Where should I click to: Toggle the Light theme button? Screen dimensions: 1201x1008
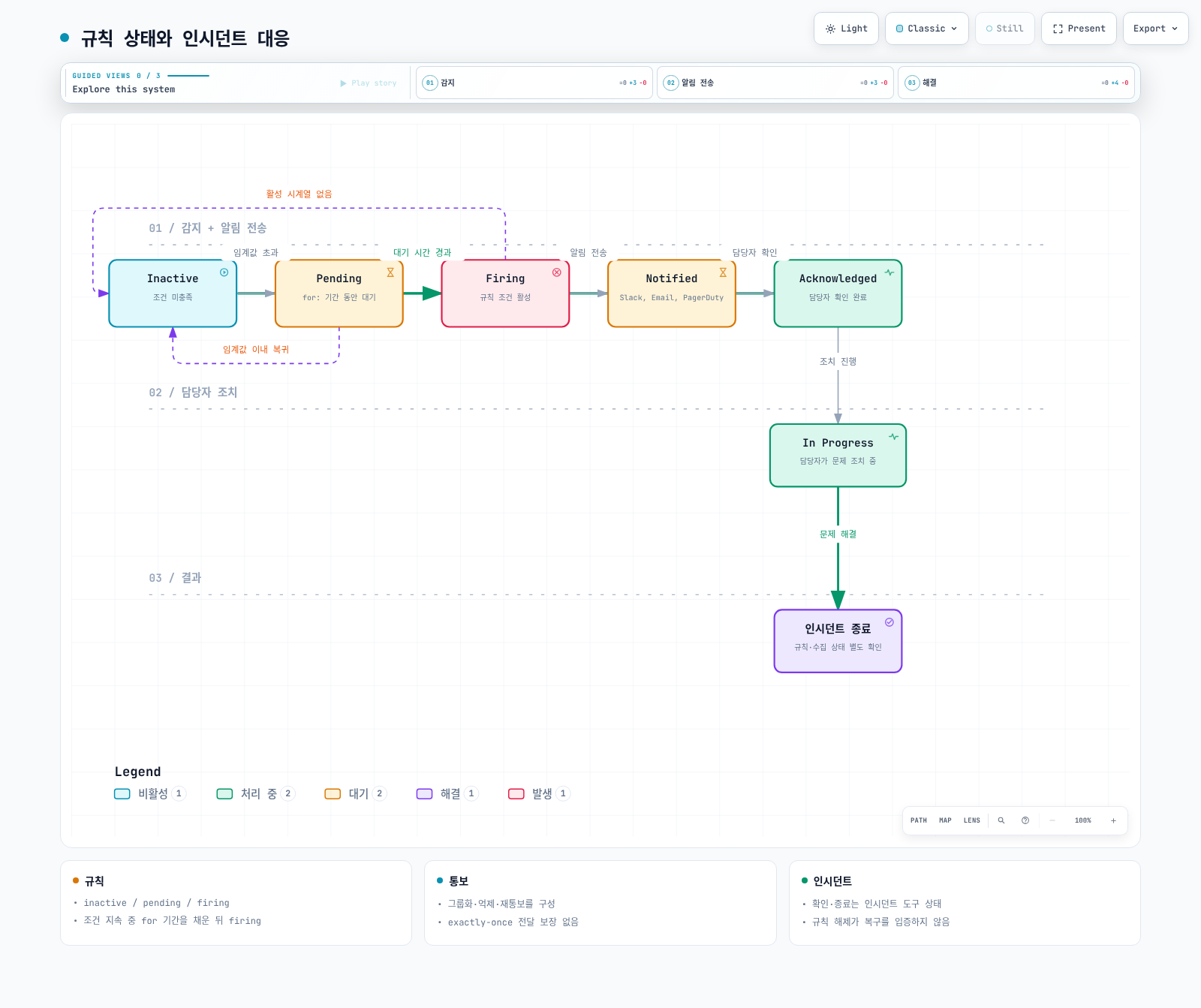(846, 29)
